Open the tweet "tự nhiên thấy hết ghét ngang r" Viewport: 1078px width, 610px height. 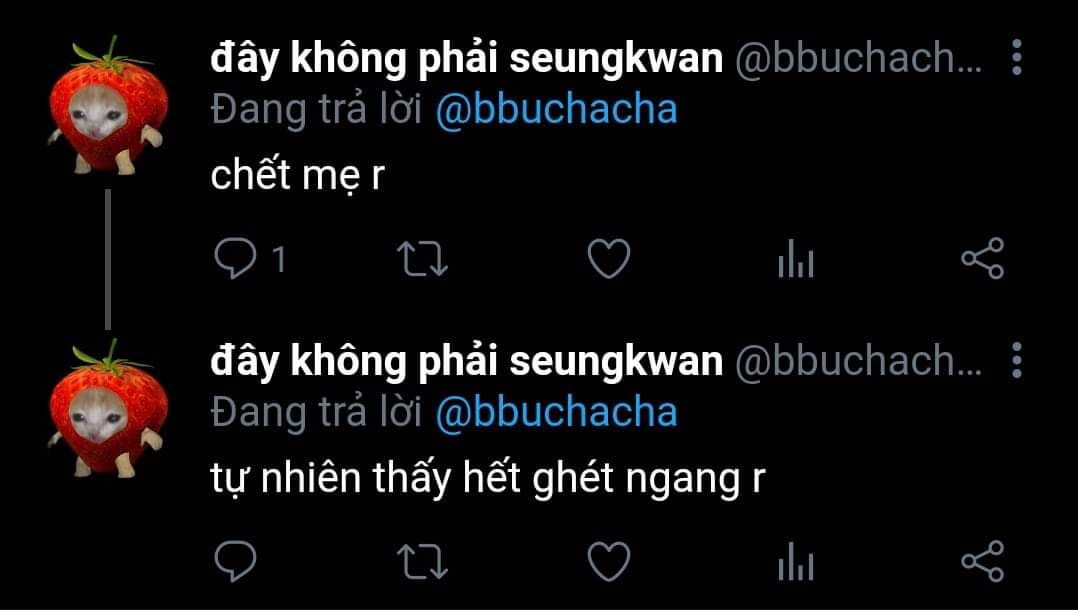click(x=487, y=478)
